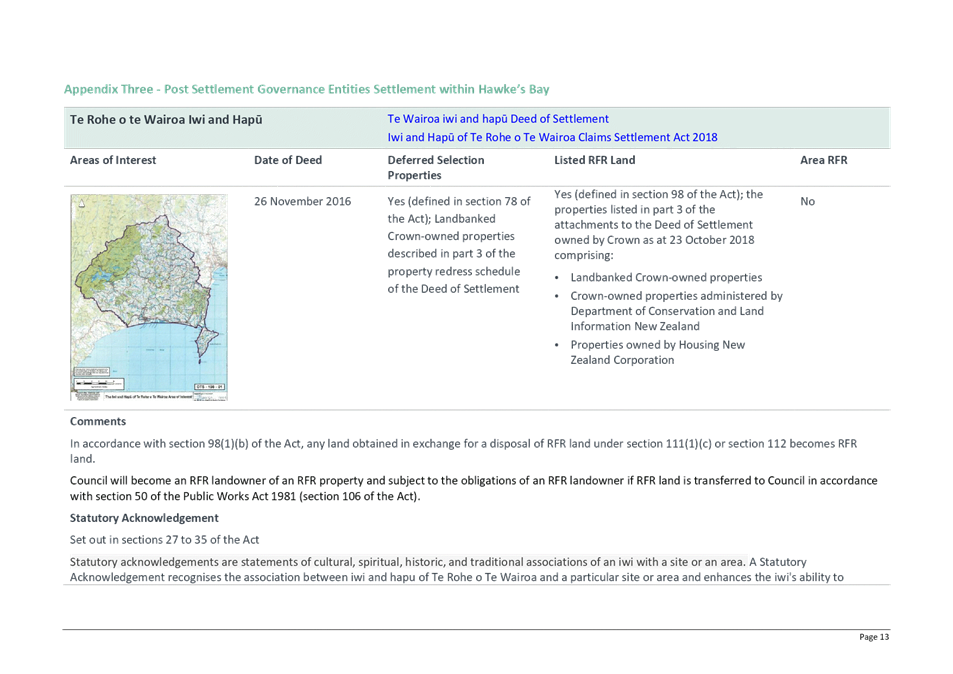This screenshot has width=953, height=674.
Task: Click the 'Comments' heading
Action: pos(98,422)
